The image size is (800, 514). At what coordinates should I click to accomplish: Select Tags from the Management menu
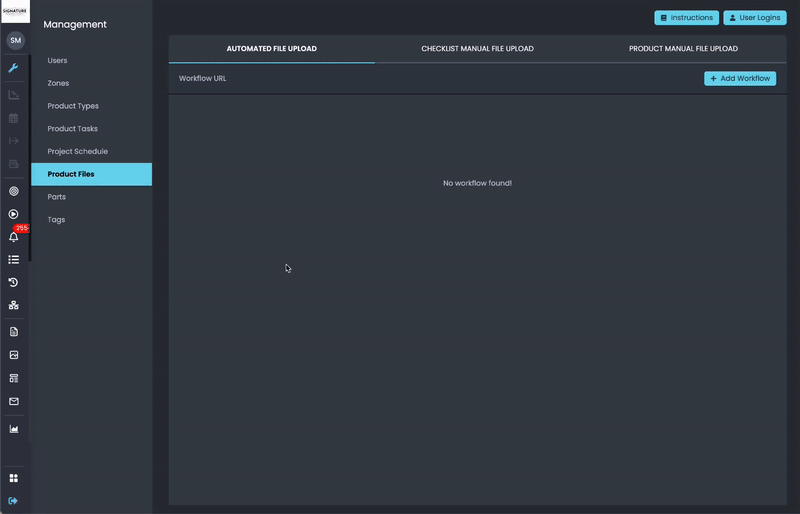tap(56, 219)
